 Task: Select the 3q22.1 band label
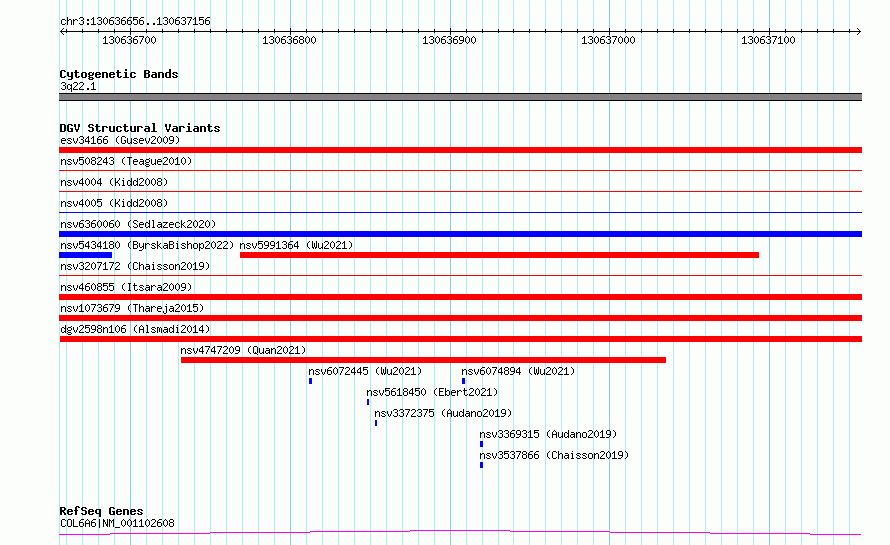pyautogui.click(x=78, y=86)
